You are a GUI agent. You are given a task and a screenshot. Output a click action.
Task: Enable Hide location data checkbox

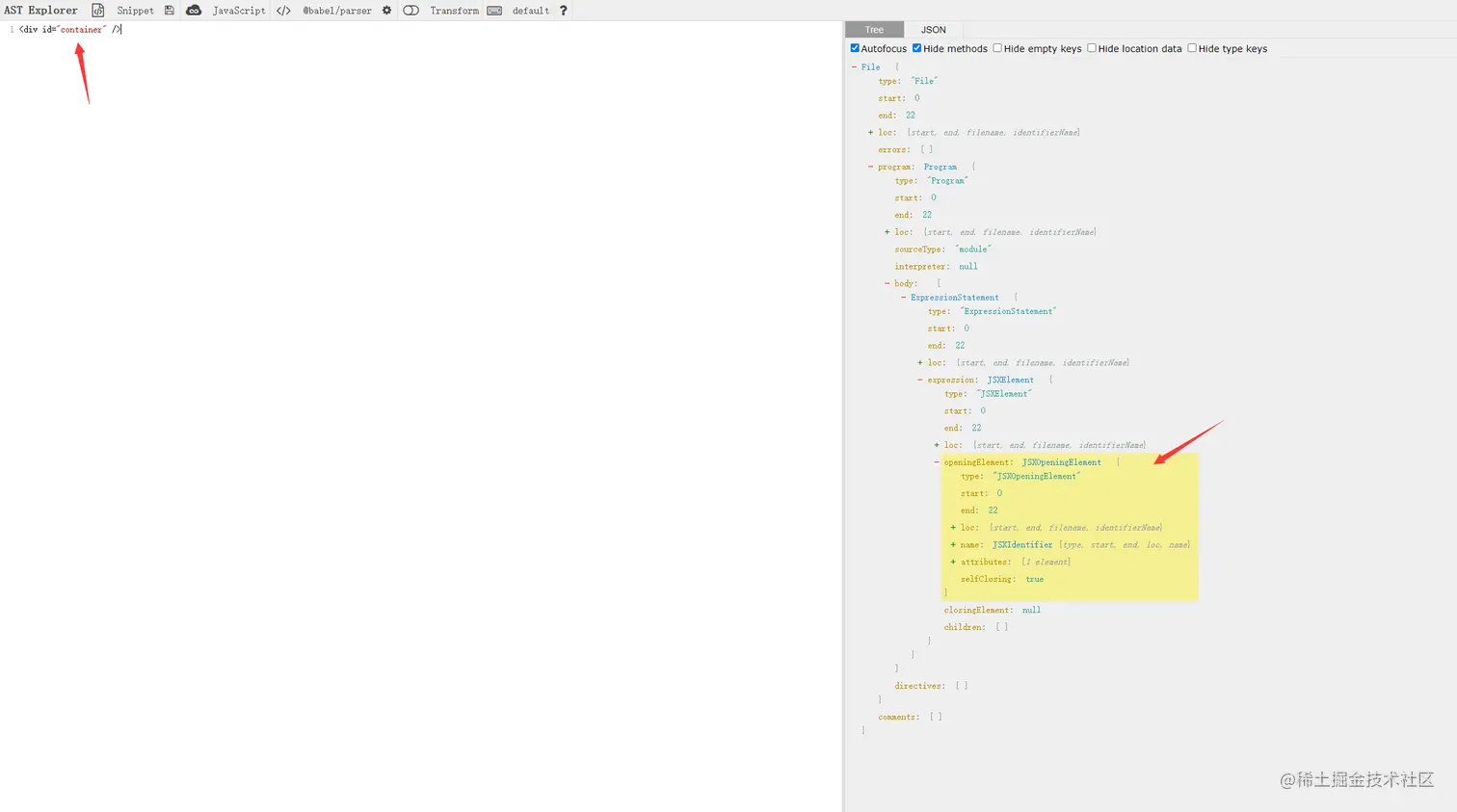(1092, 48)
